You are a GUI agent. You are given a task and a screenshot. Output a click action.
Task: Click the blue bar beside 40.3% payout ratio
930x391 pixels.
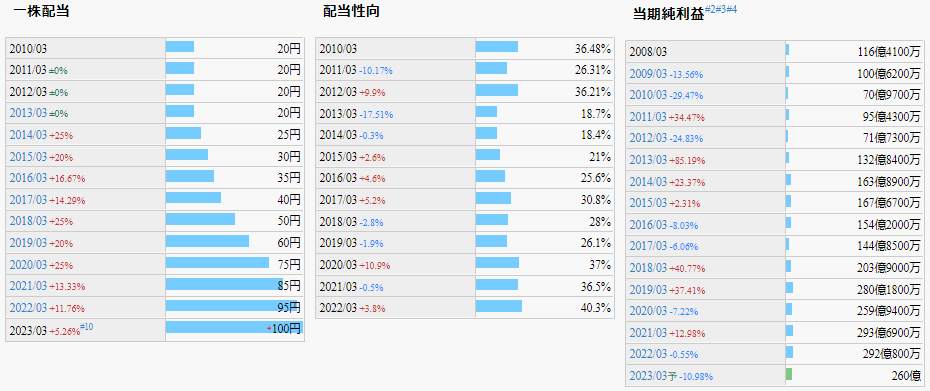click(x=499, y=306)
